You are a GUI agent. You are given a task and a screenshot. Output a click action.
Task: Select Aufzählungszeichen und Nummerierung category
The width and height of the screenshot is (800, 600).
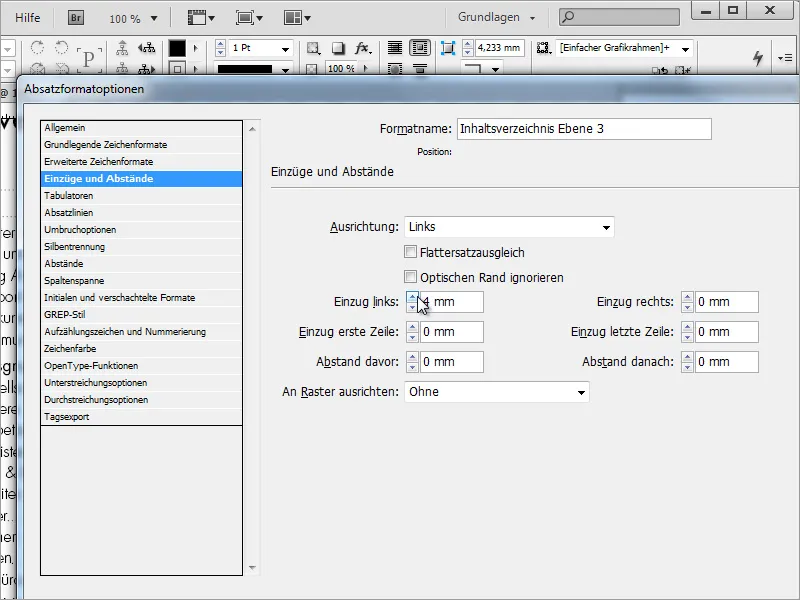(x=141, y=332)
